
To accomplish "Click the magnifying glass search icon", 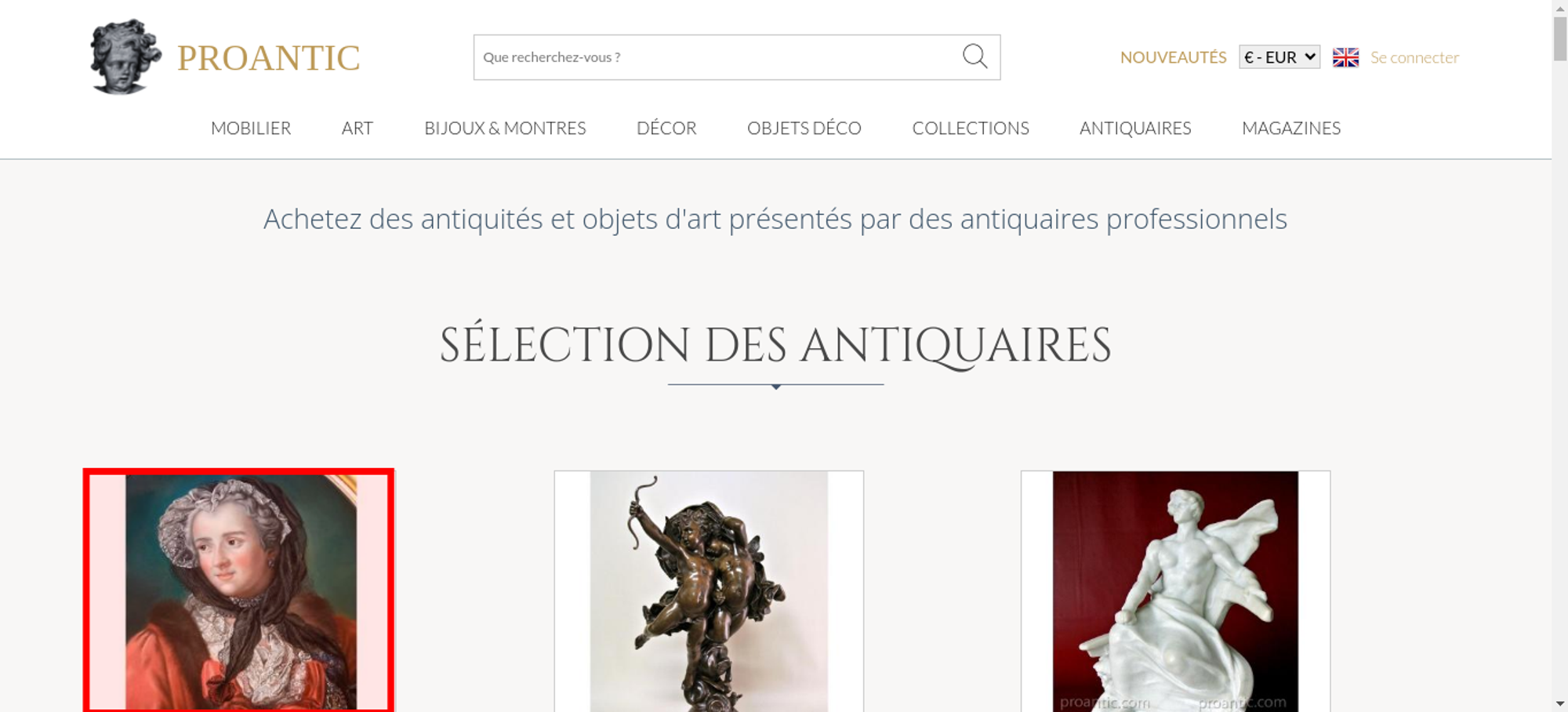I will tap(975, 56).
